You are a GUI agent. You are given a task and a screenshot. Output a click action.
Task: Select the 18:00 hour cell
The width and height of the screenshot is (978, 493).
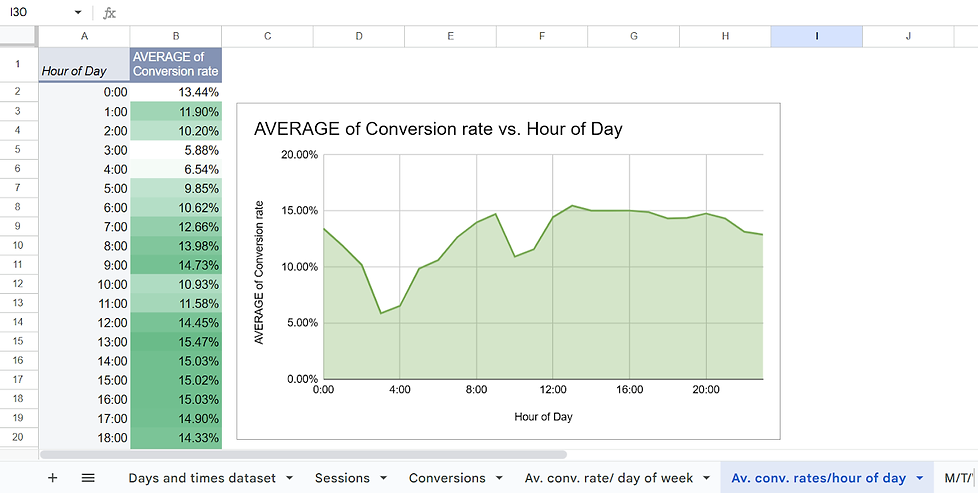(84, 437)
